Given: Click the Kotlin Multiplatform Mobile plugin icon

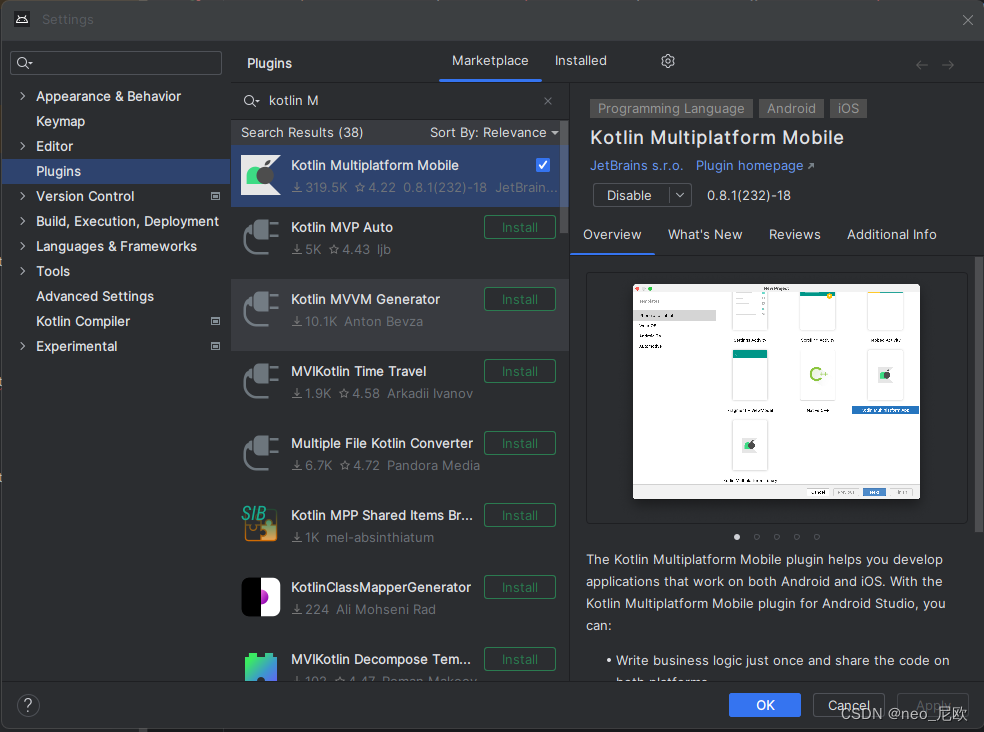Looking at the screenshot, I should [x=261, y=175].
